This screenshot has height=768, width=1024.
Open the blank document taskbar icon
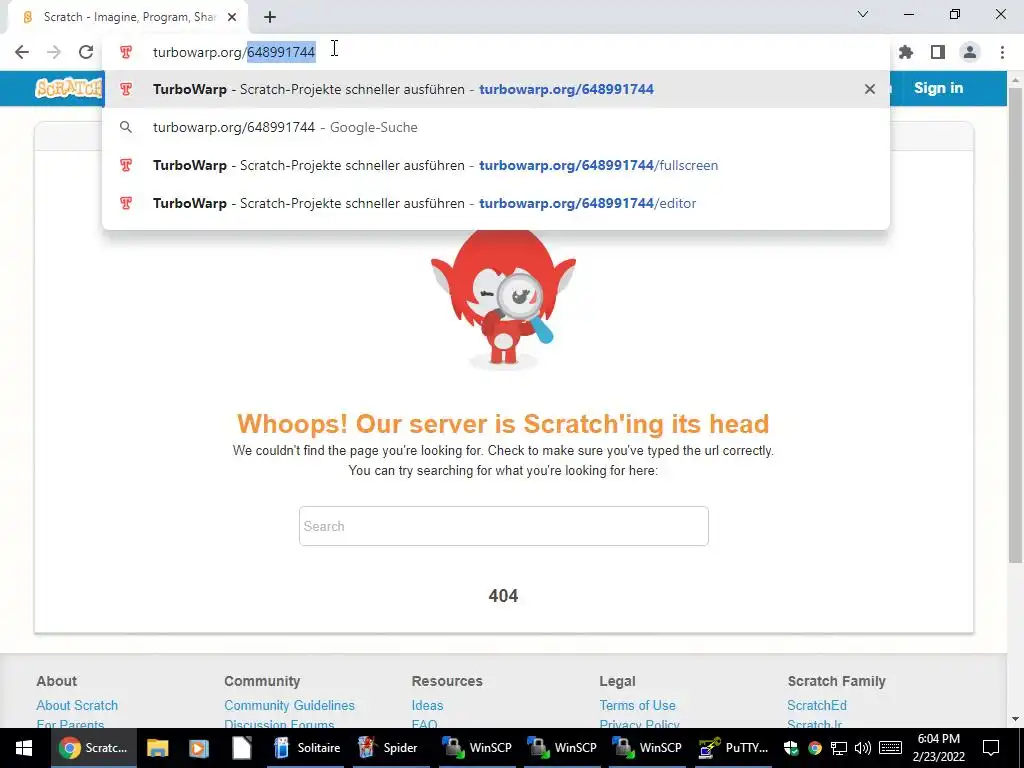pos(241,748)
